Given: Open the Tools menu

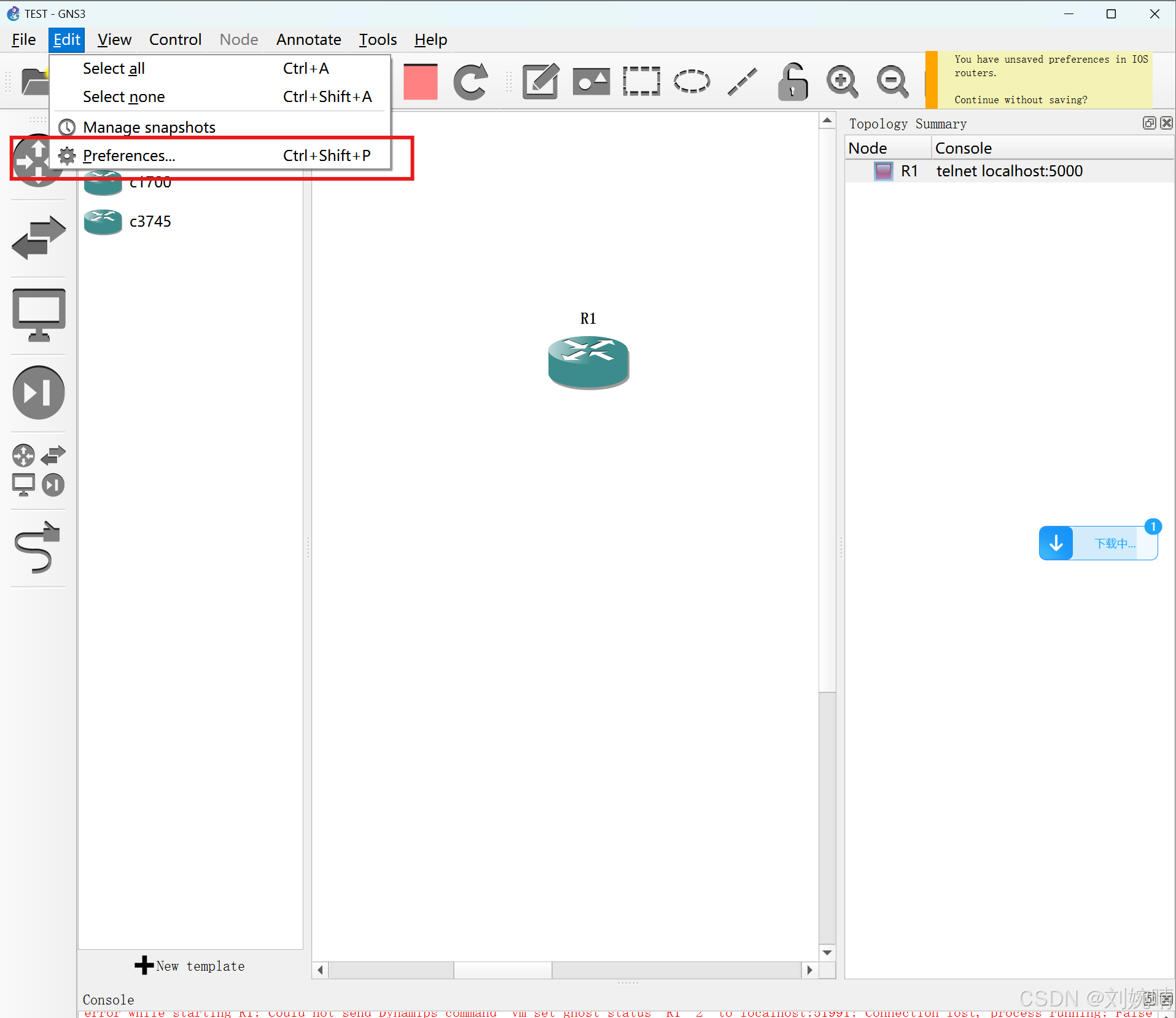Looking at the screenshot, I should click(x=378, y=40).
